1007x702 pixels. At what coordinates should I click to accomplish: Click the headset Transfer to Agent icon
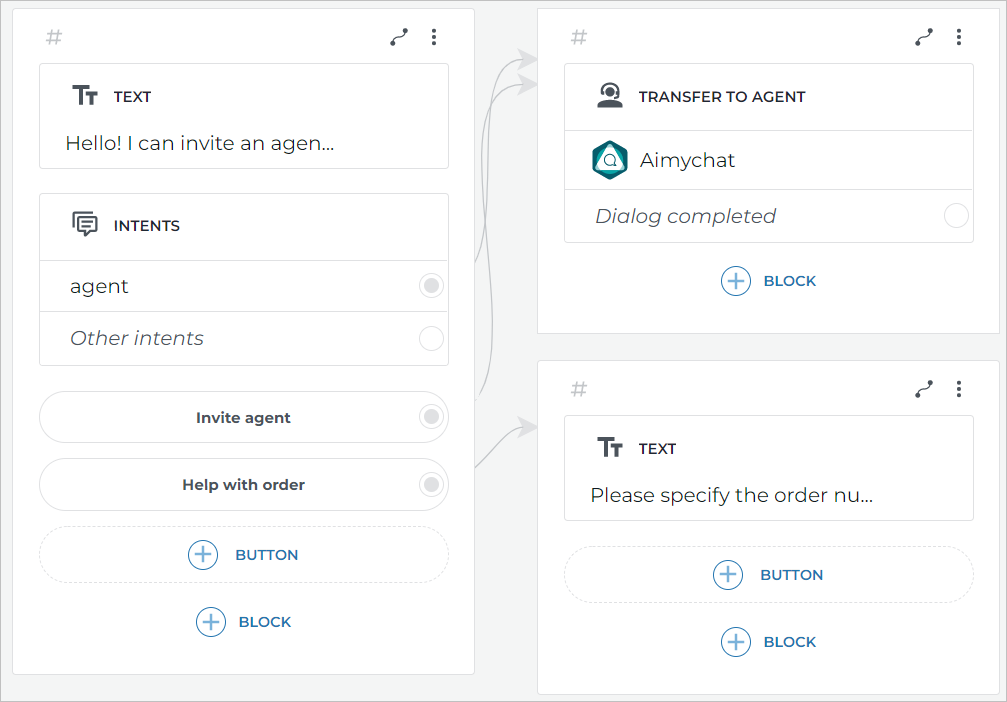609,96
